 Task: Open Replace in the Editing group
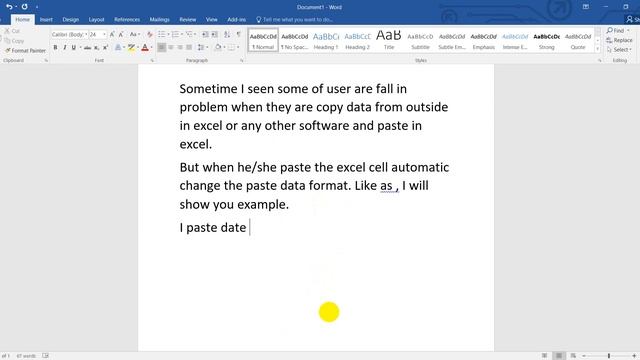pyautogui.click(x=619, y=40)
